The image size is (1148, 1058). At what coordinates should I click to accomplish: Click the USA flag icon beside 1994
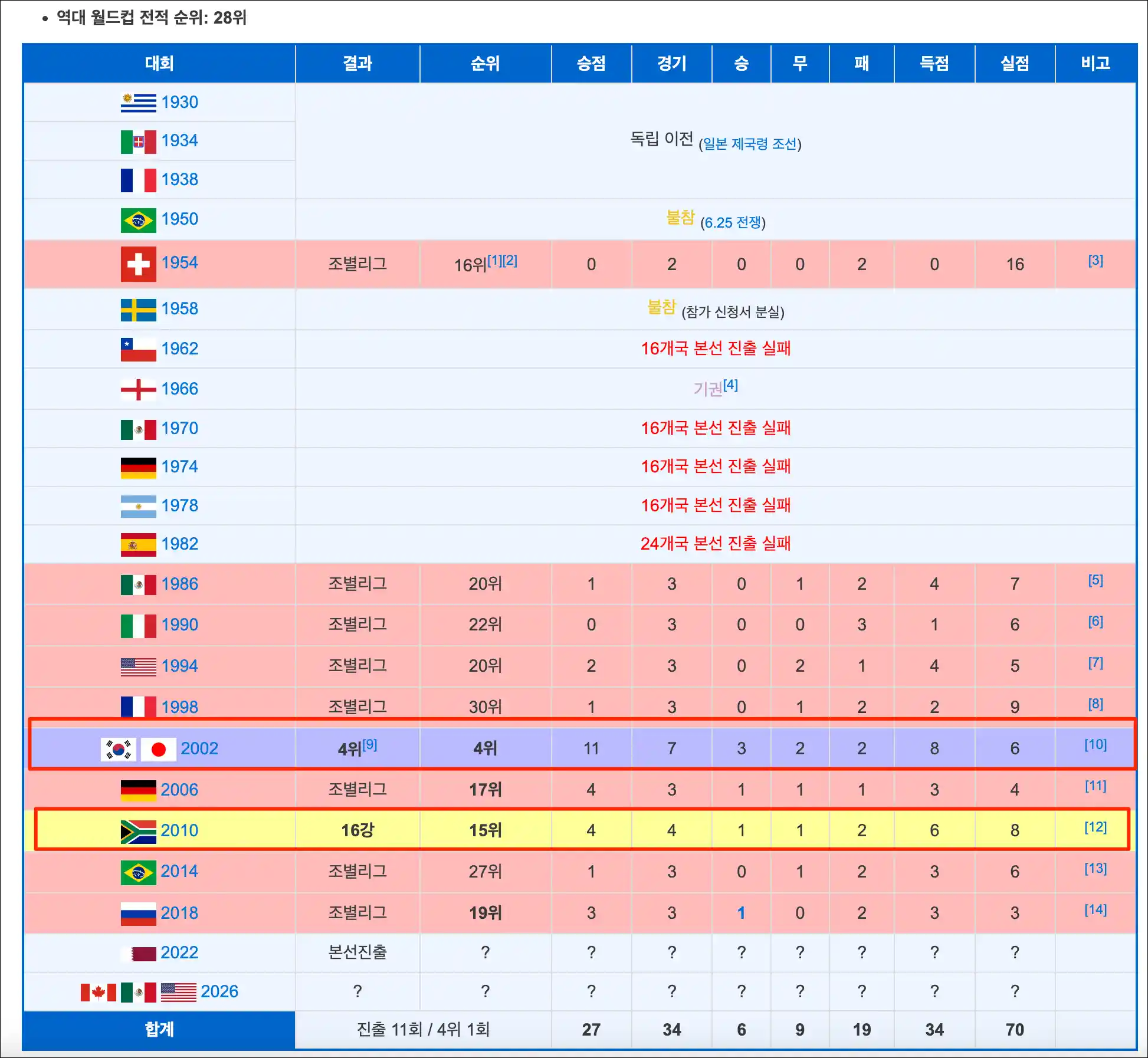[138, 667]
